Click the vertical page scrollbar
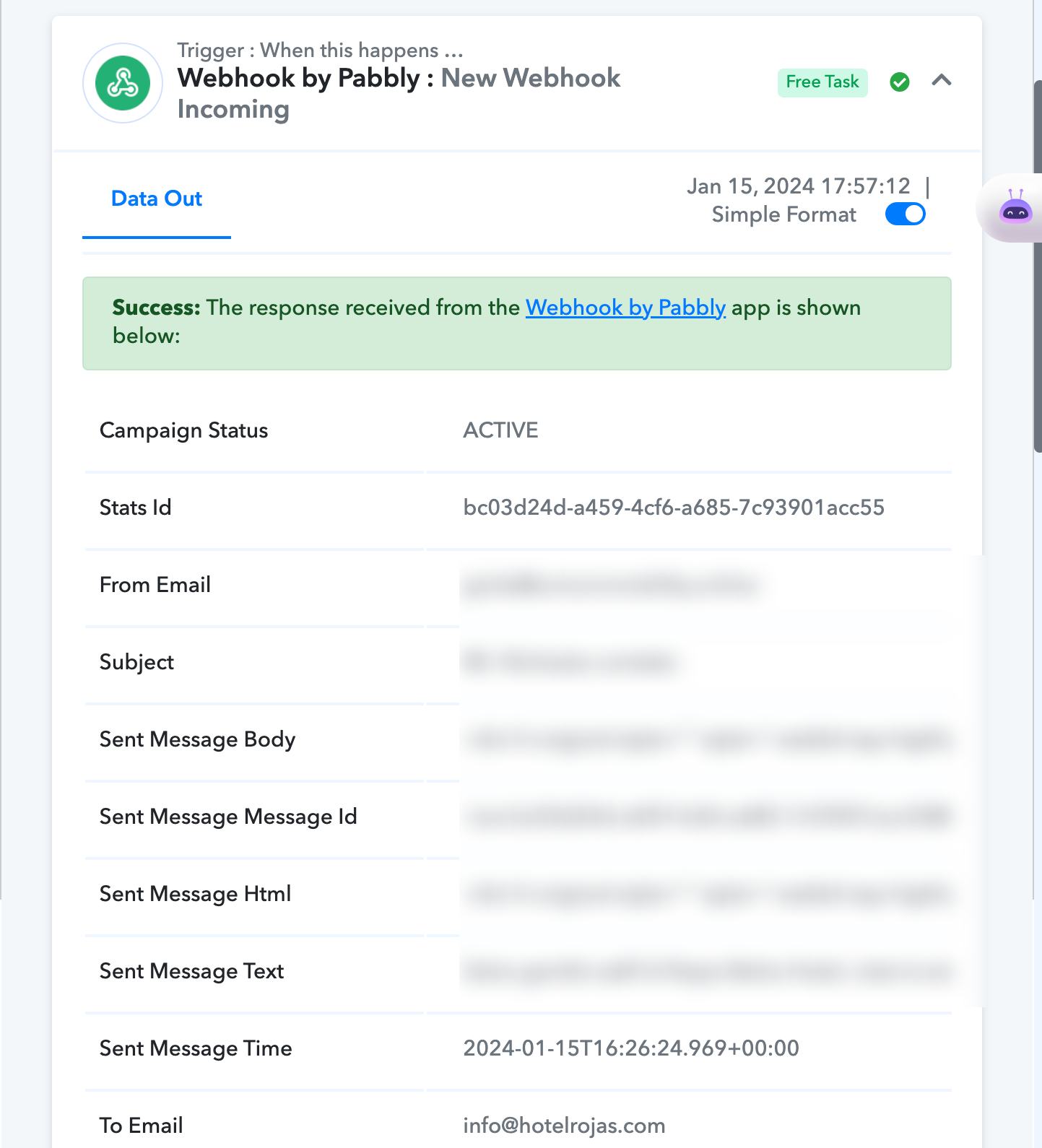The width and height of the screenshot is (1042, 1148). tap(1038, 267)
